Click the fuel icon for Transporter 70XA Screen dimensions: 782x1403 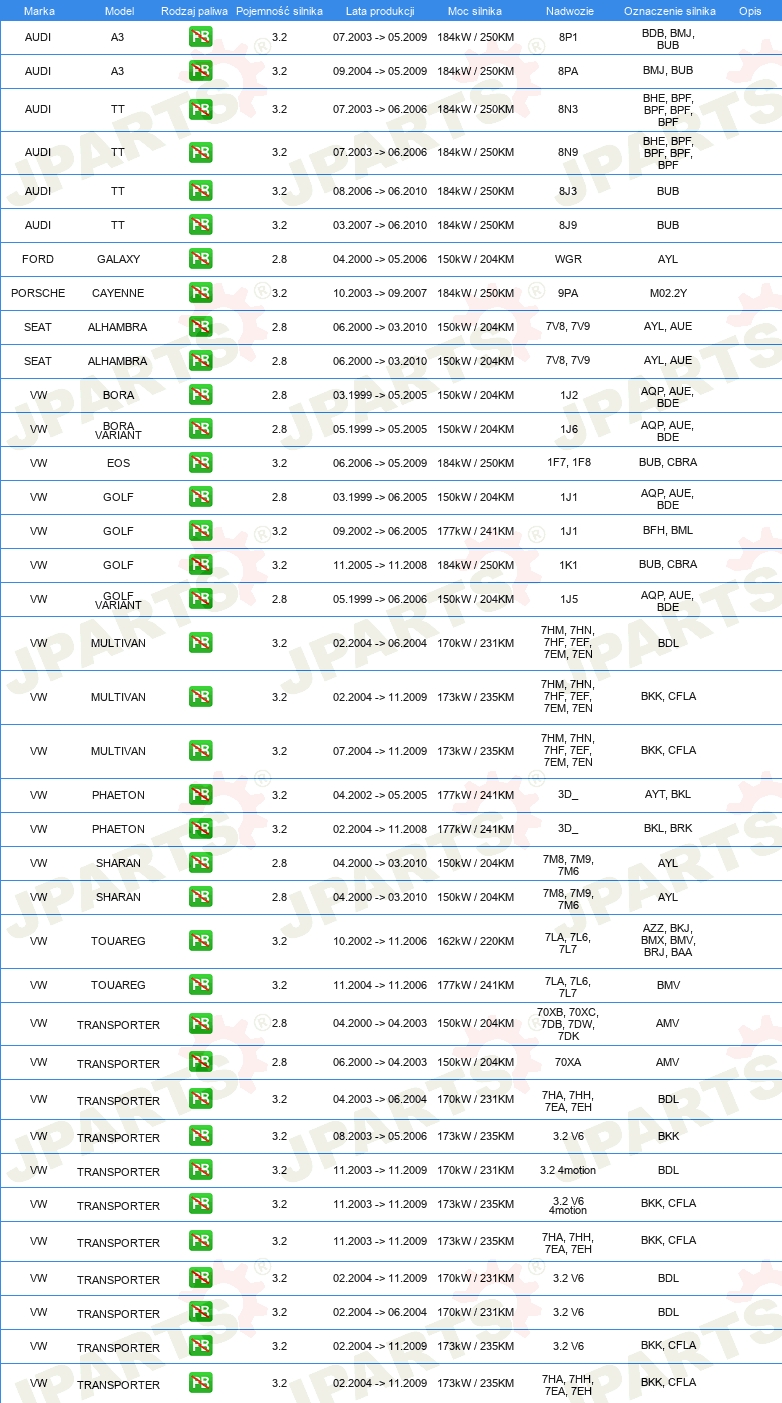coord(200,1063)
